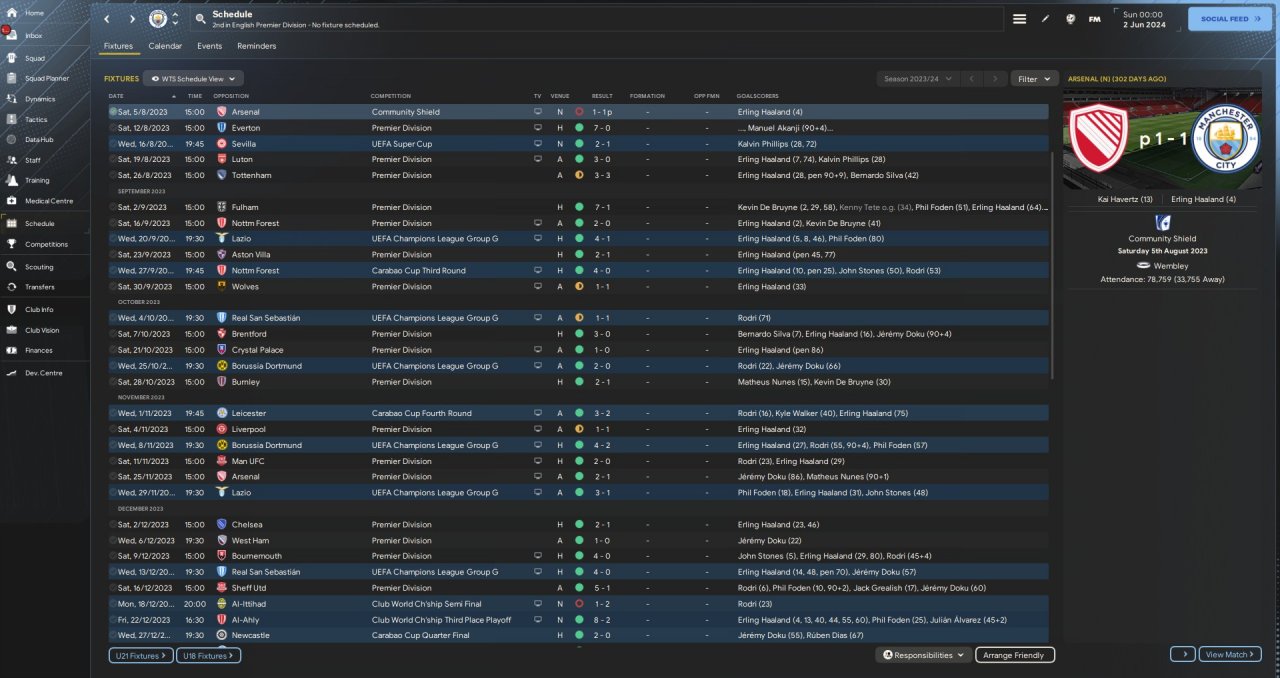Open Scouting in the sidebar
The image size is (1280, 678).
point(39,267)
